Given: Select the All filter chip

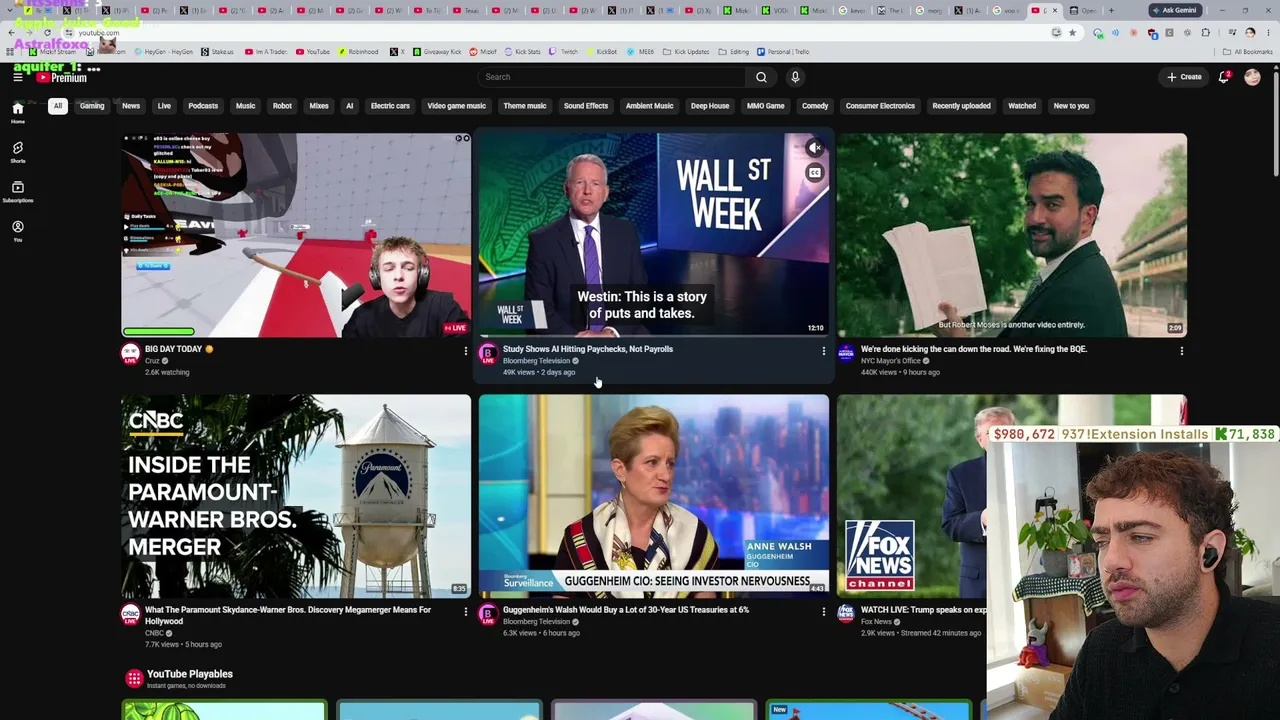Looking at the screenshot, I should pos(58,106).
